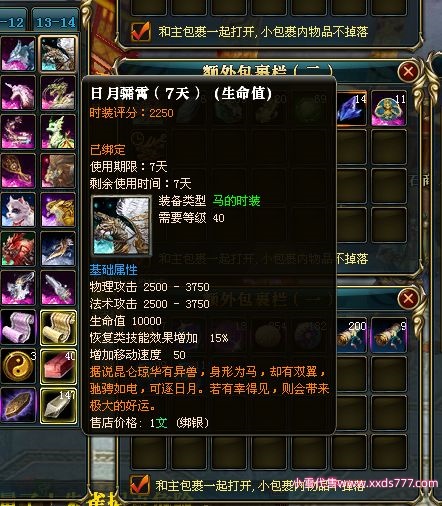Click the white crystal item stacked 147
The width and height of the screenshot is (442, 506).
[x=58, y=405]
